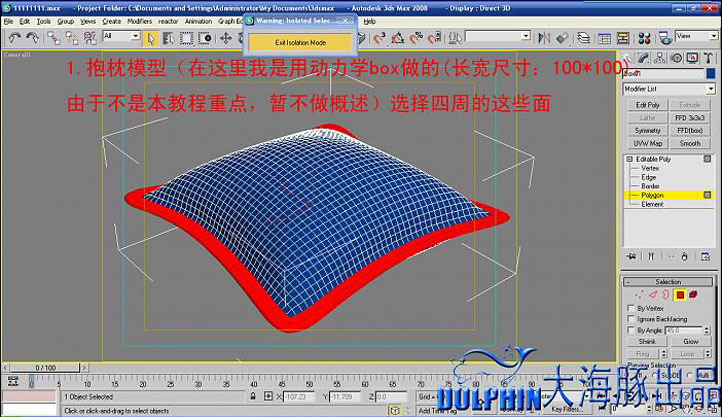Collapse the Editable Poly stack entry
The width and height of the screenshot is (722, 417).
point(629,159)
